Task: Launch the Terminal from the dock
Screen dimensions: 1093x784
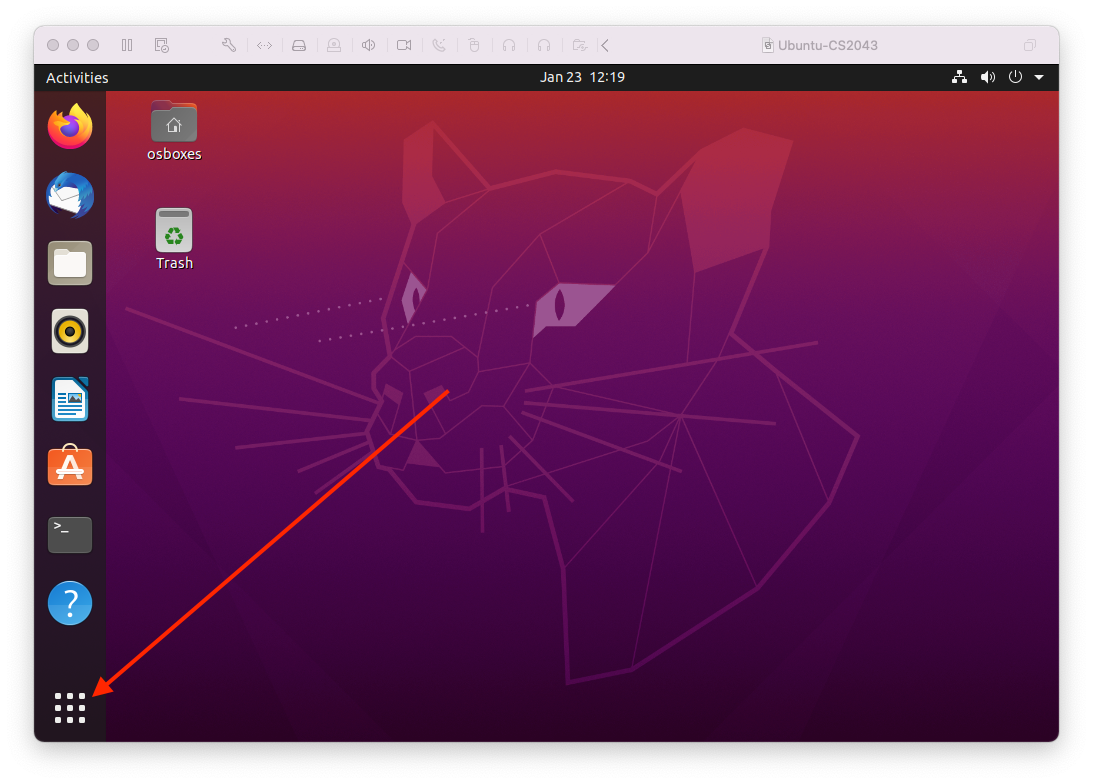Action: (70, 535)
